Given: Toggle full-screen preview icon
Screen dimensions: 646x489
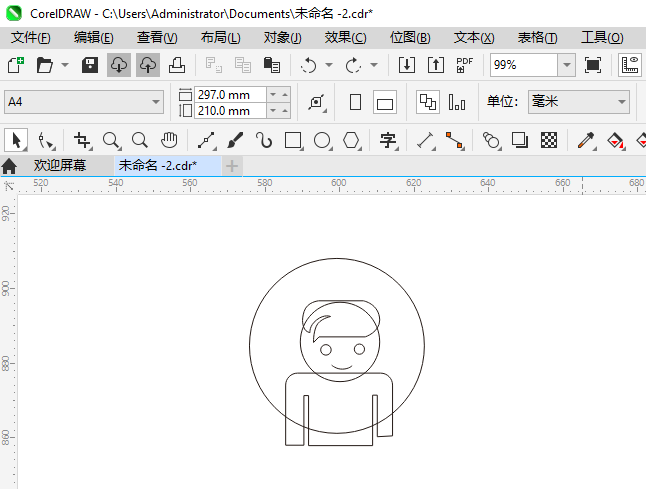Looking at the screenshot, I should pos(592,65).
